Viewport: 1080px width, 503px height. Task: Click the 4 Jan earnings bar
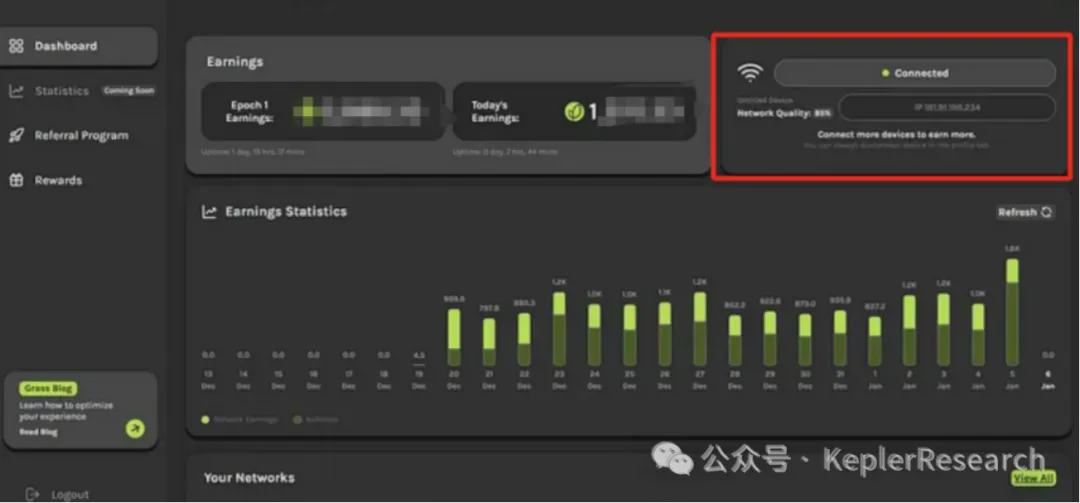978,335
